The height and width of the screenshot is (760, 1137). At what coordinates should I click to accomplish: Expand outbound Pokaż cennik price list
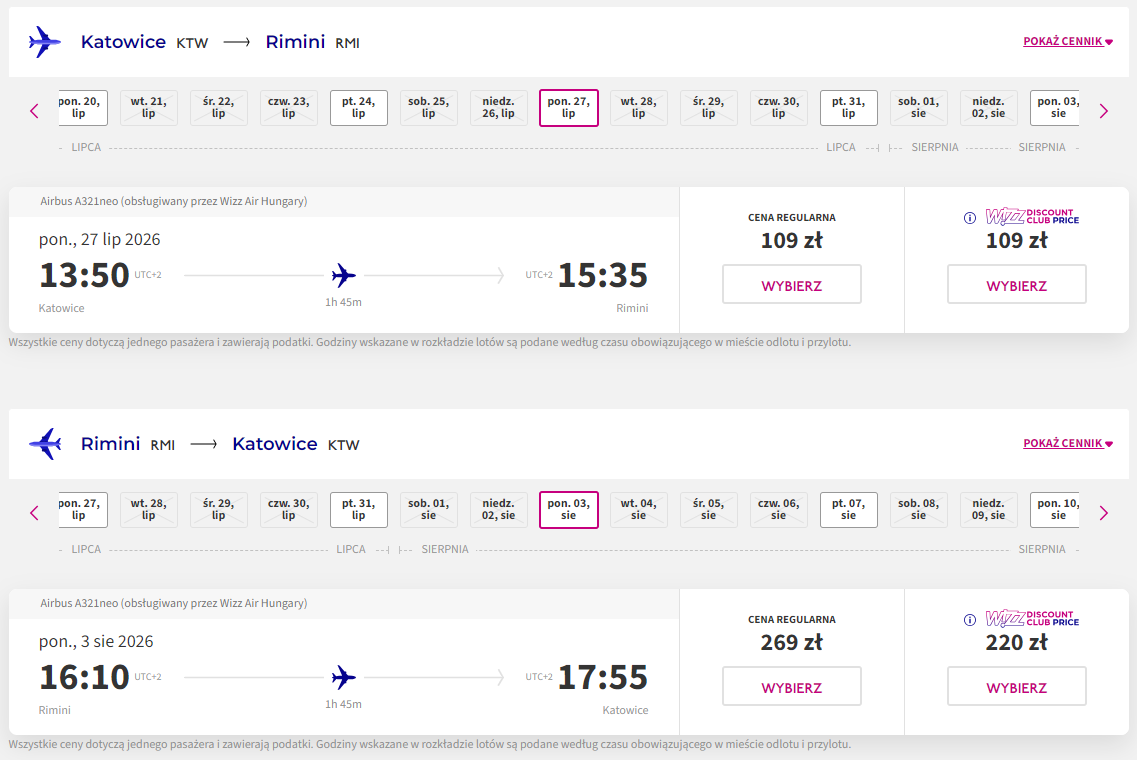pyautogui.click(x=1067, y=42)
